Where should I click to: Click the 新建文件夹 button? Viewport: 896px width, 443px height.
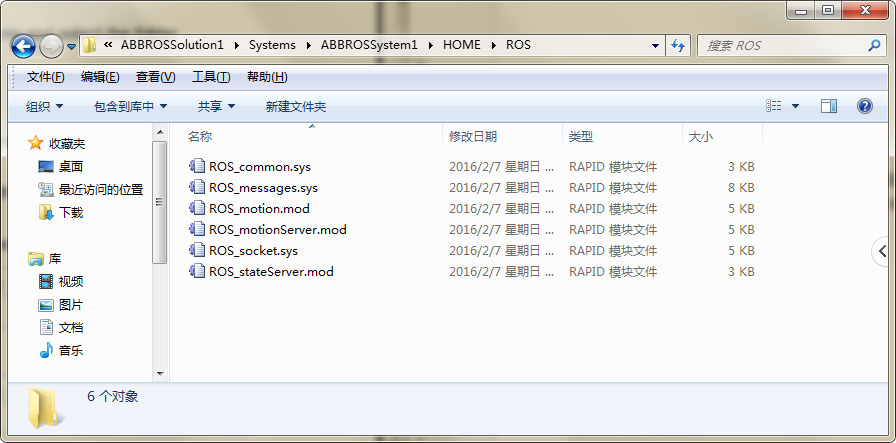pyautogui.click(x=295, y=106)
